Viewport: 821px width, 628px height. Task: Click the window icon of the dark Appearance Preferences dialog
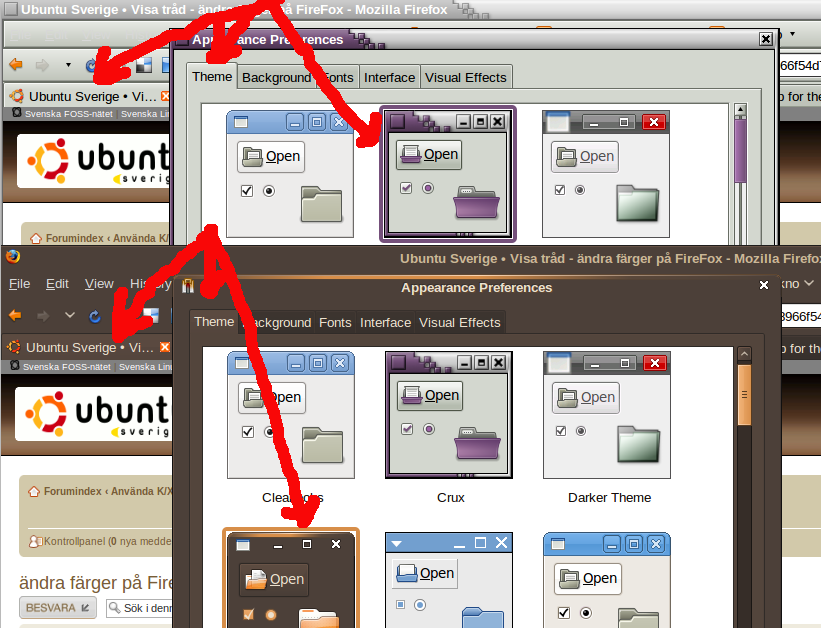[x=188, y=286]
